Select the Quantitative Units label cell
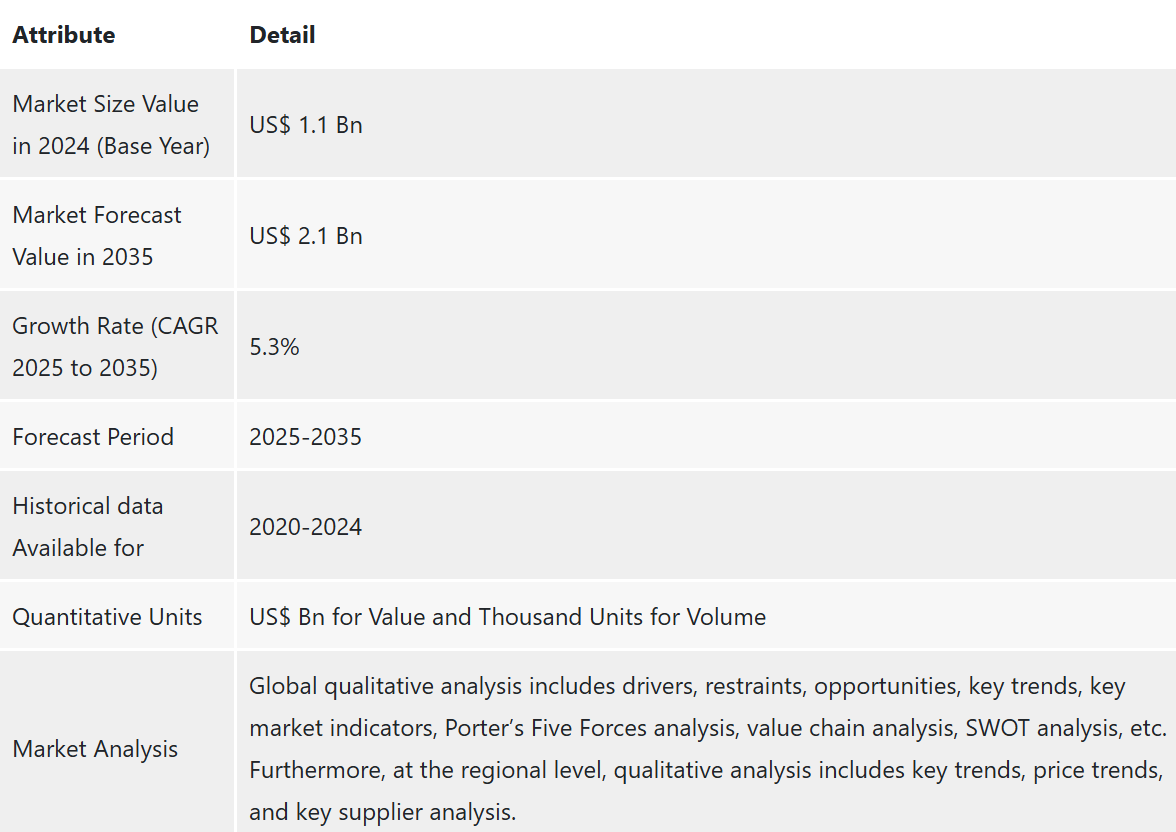1176x832 pixels. click(117, 617)
